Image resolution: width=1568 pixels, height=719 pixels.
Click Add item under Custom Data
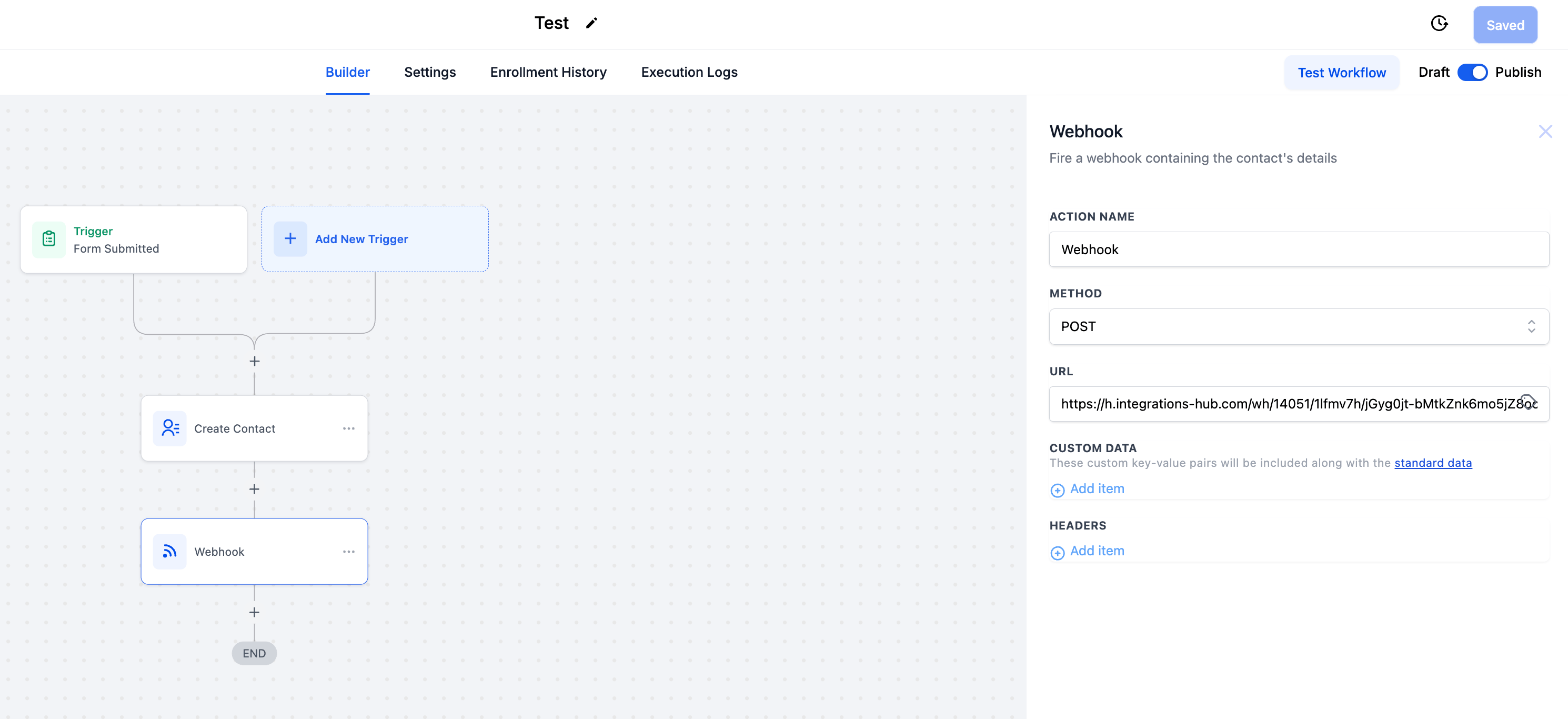[1097, 489]
